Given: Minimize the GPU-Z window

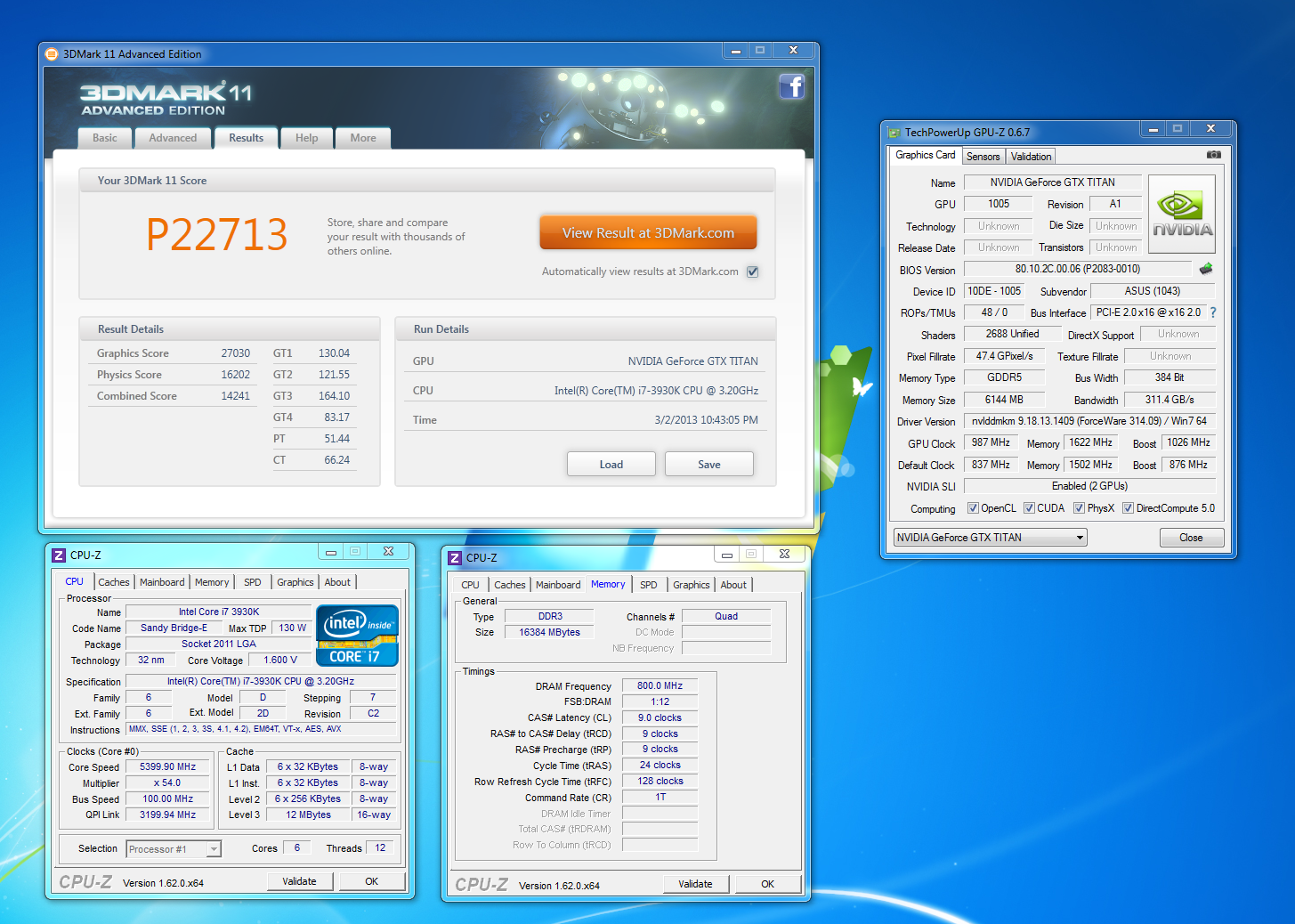Looking at the screenshot, I should [1153, 130].
